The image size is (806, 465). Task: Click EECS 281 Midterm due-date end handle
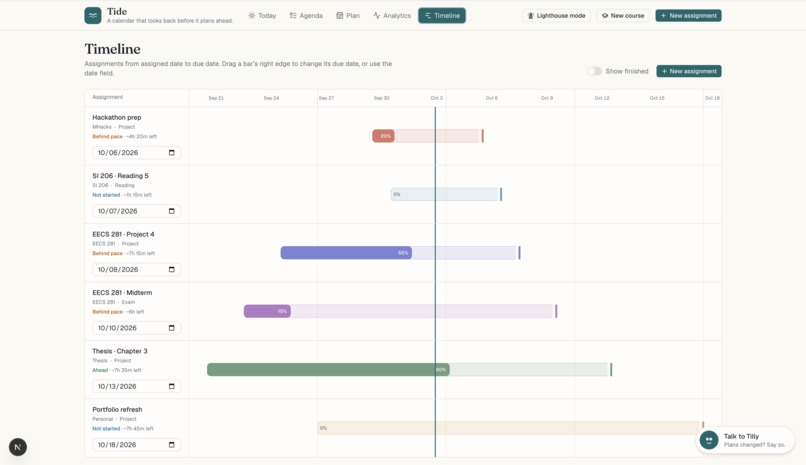(556, 311)
